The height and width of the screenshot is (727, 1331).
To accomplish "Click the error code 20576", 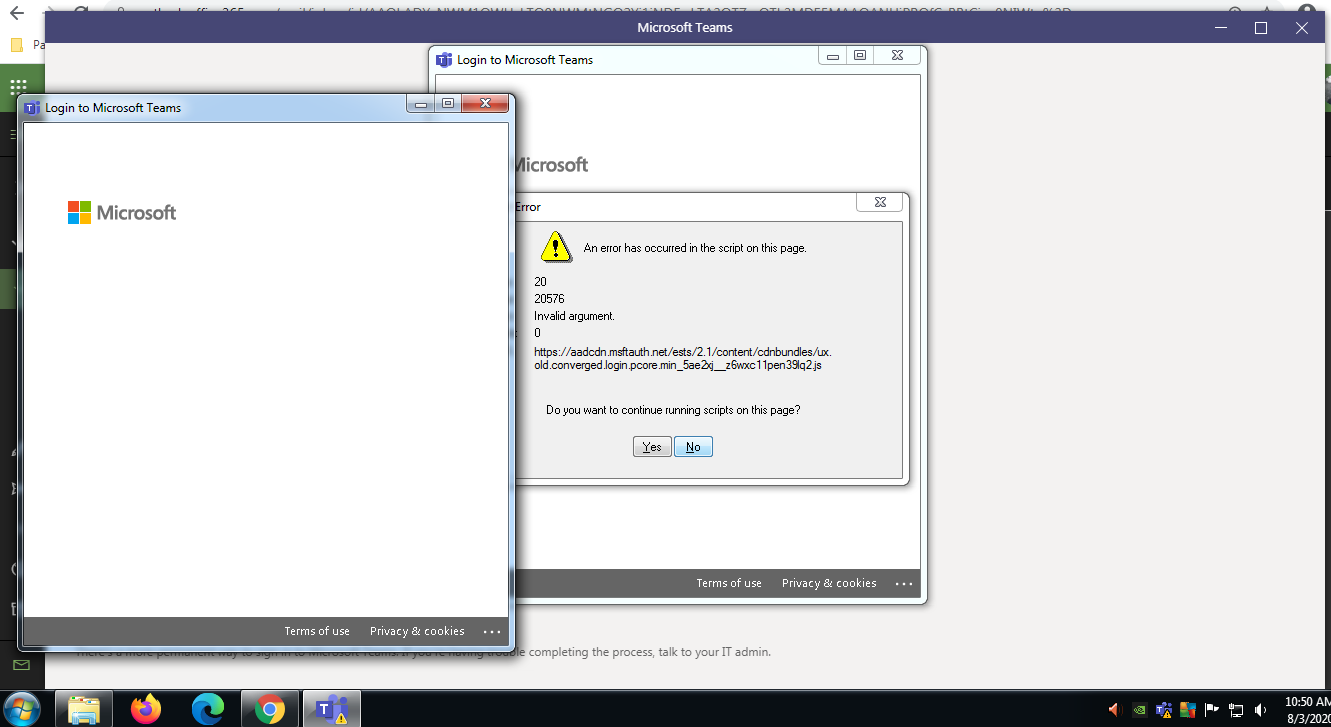I will 549,299.
